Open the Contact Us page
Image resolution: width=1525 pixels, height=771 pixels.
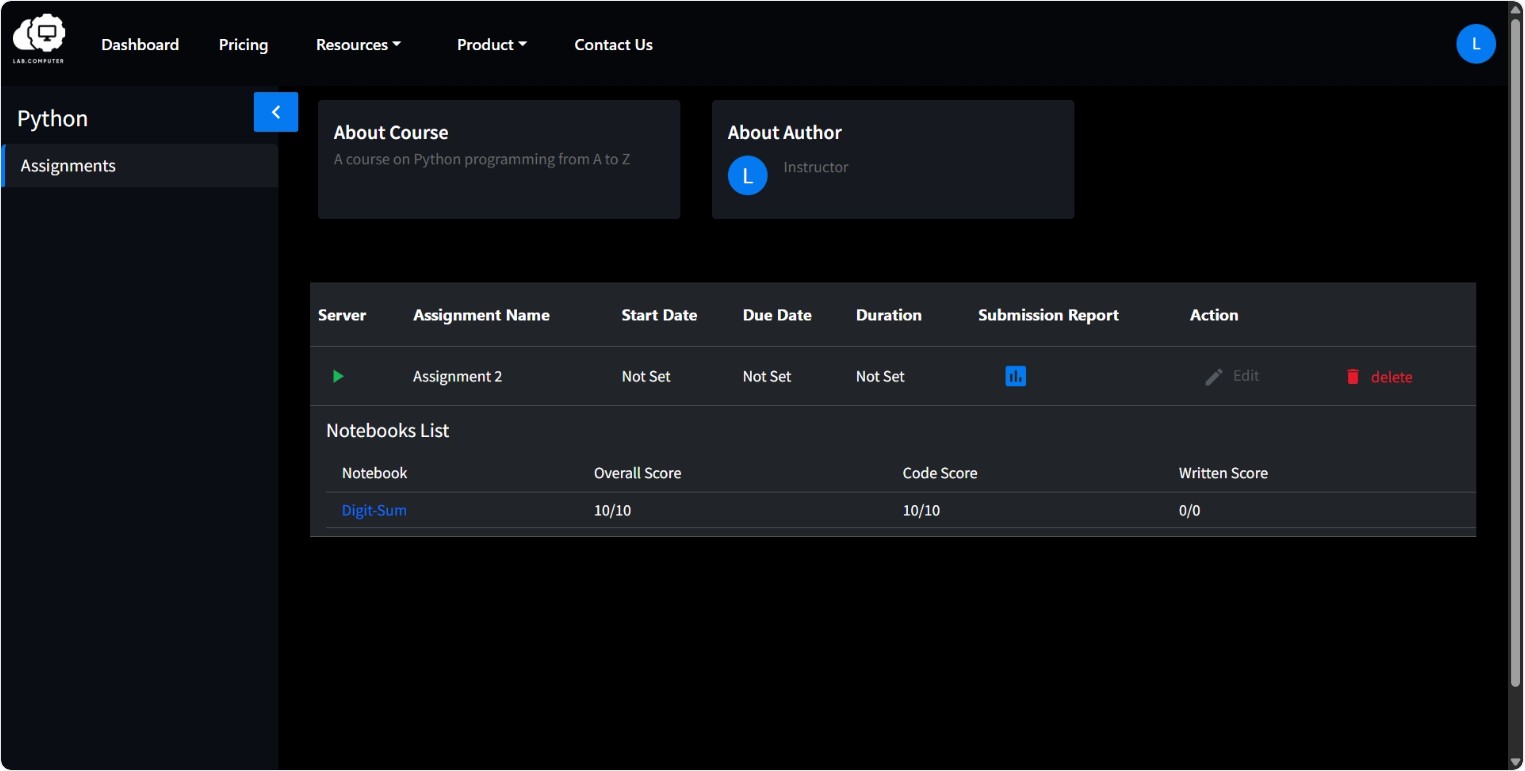[x=613, y=45]
